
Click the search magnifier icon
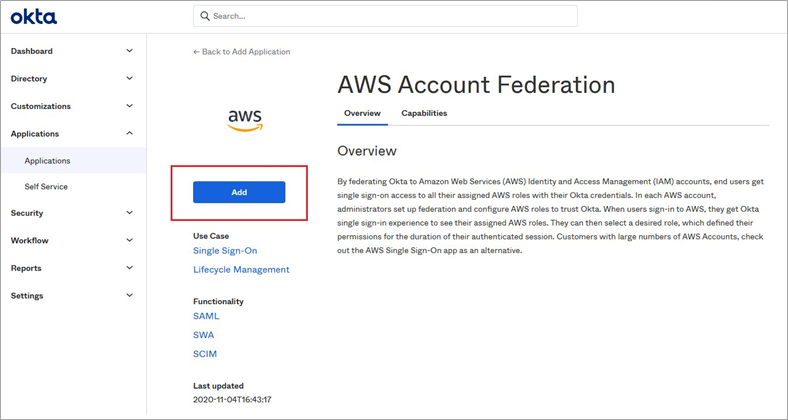205,16
